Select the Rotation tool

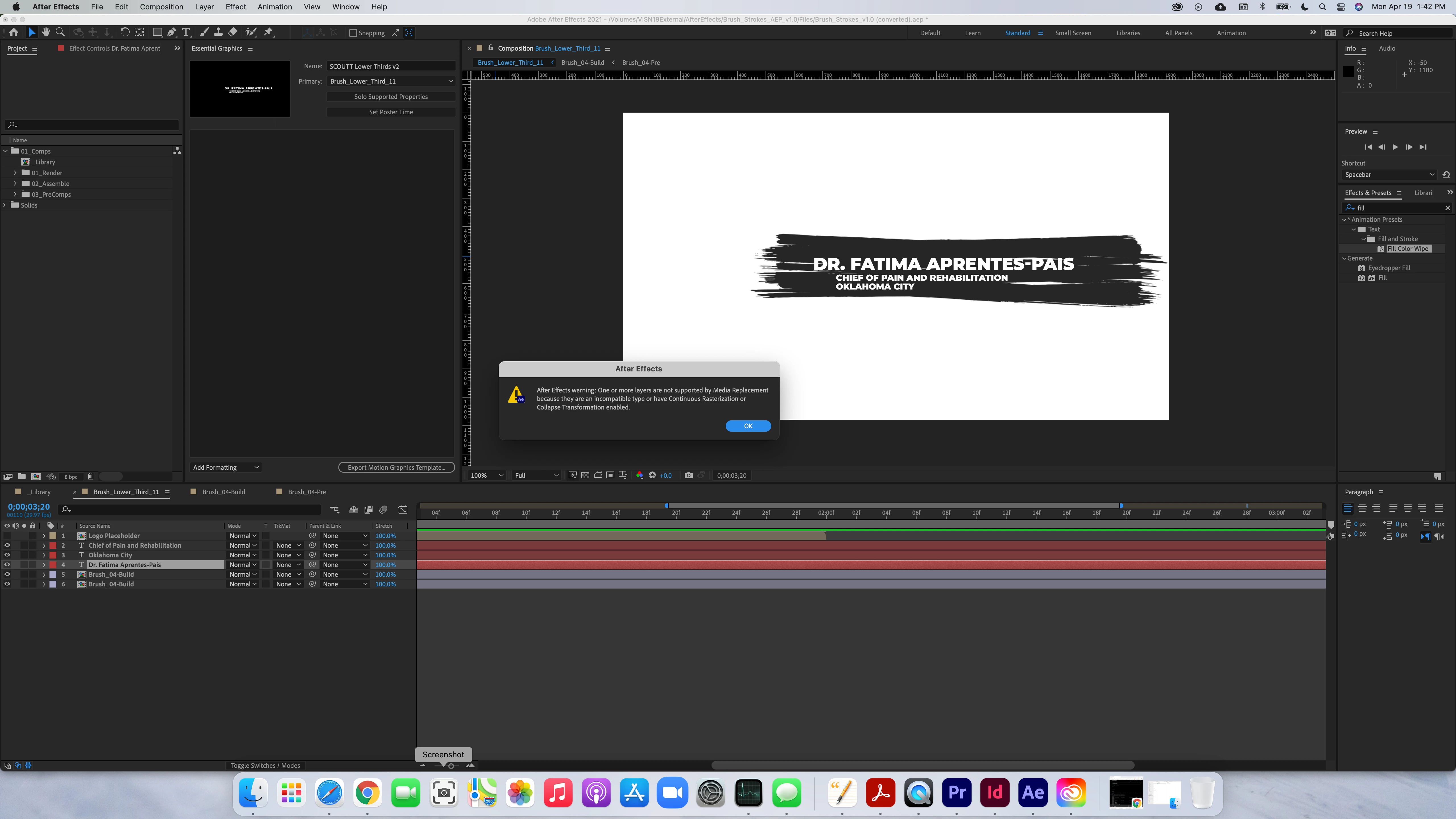tap(124, 32)
